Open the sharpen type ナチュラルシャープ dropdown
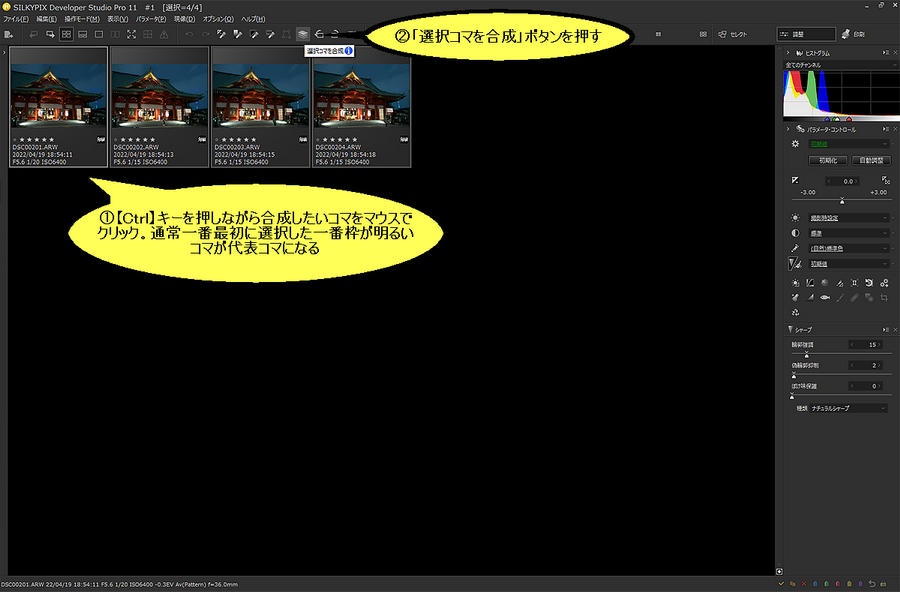Screen dimensions: 900x592 pyautogui.click(x=848, y=408)
